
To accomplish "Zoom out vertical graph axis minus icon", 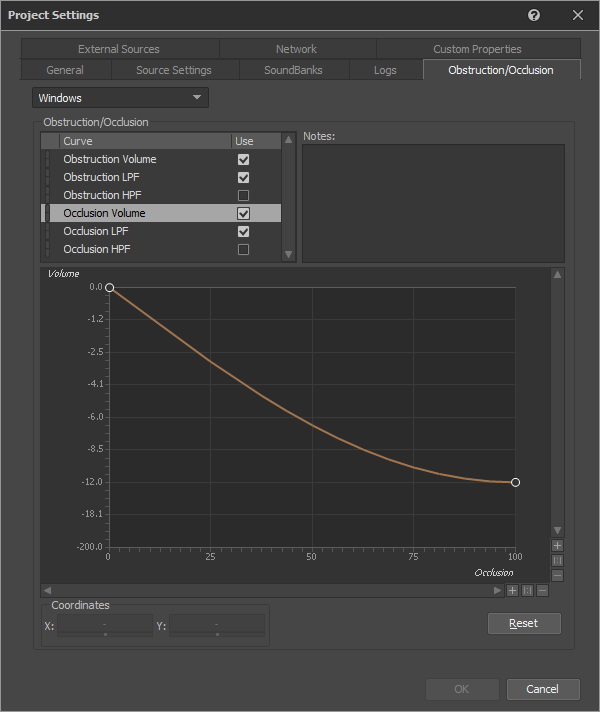I will (557, 575).
